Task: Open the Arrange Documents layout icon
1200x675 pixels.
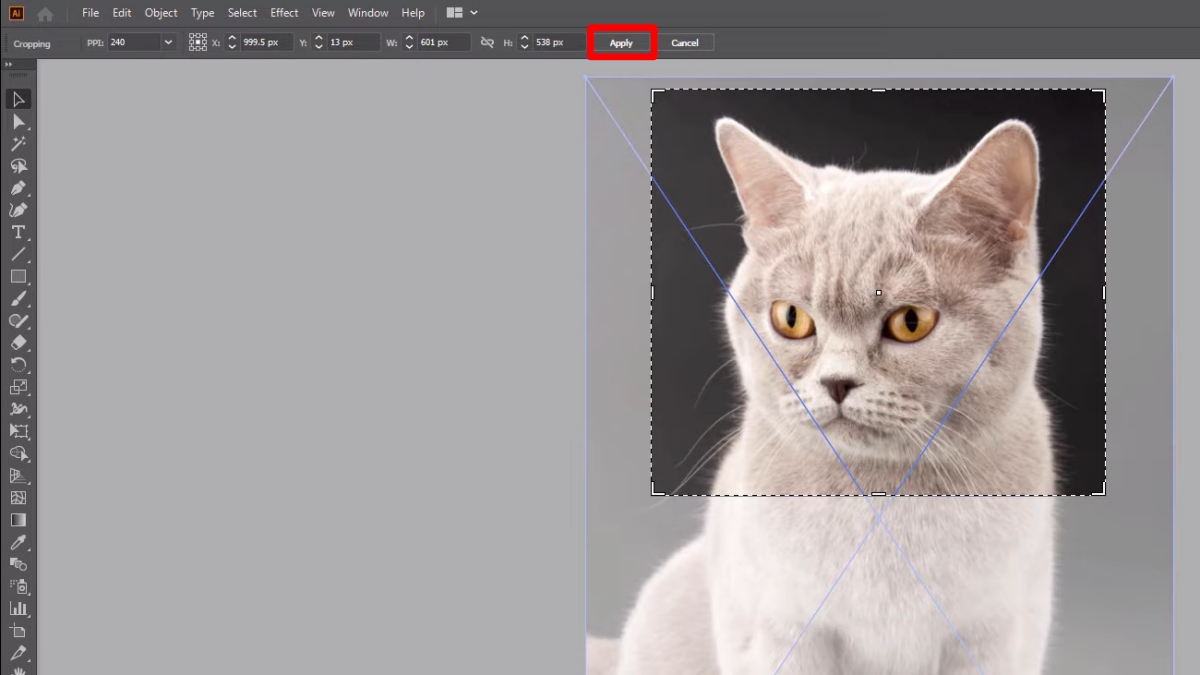Action: point(455,13)
